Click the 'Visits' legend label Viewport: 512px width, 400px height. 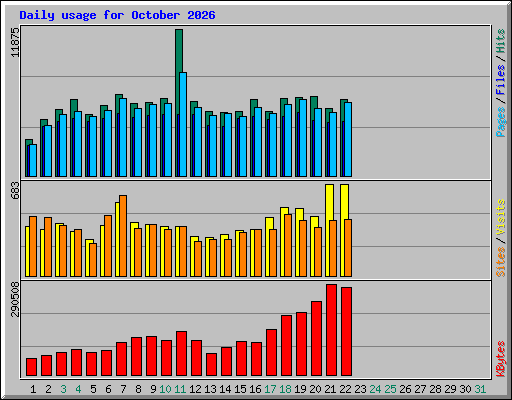tap(501, 217)
